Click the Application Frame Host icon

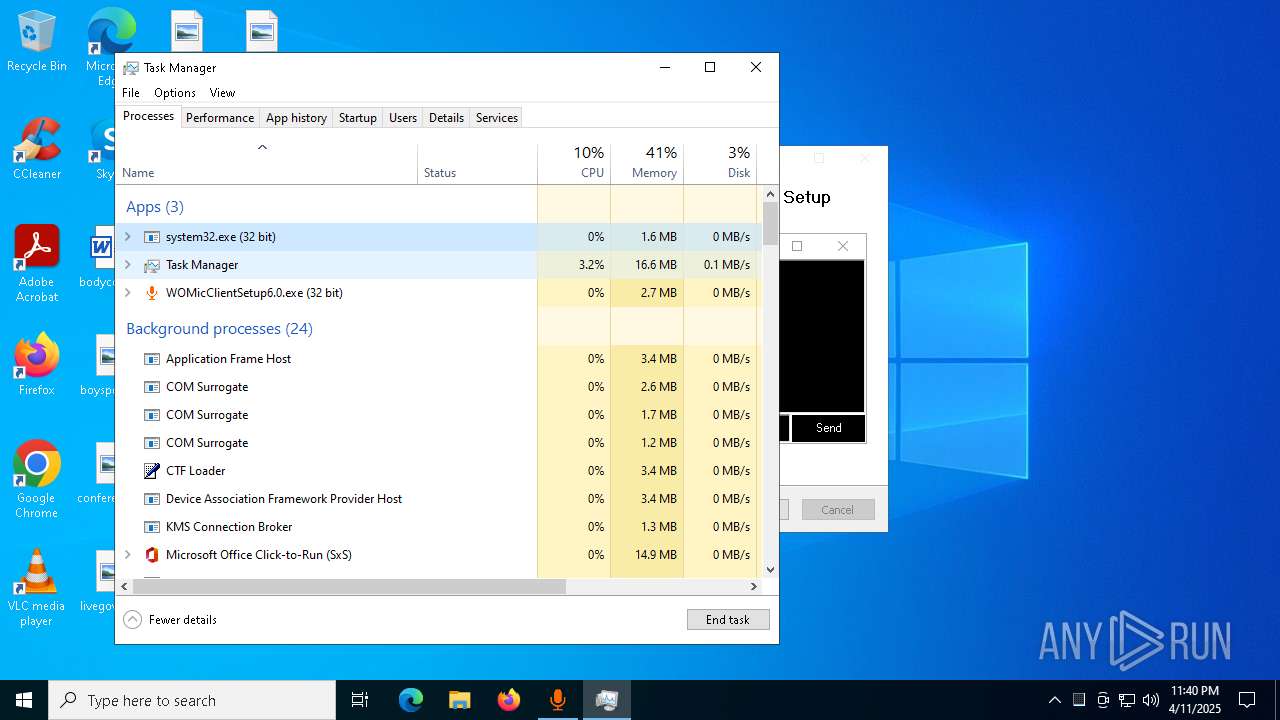click(152, 359)
